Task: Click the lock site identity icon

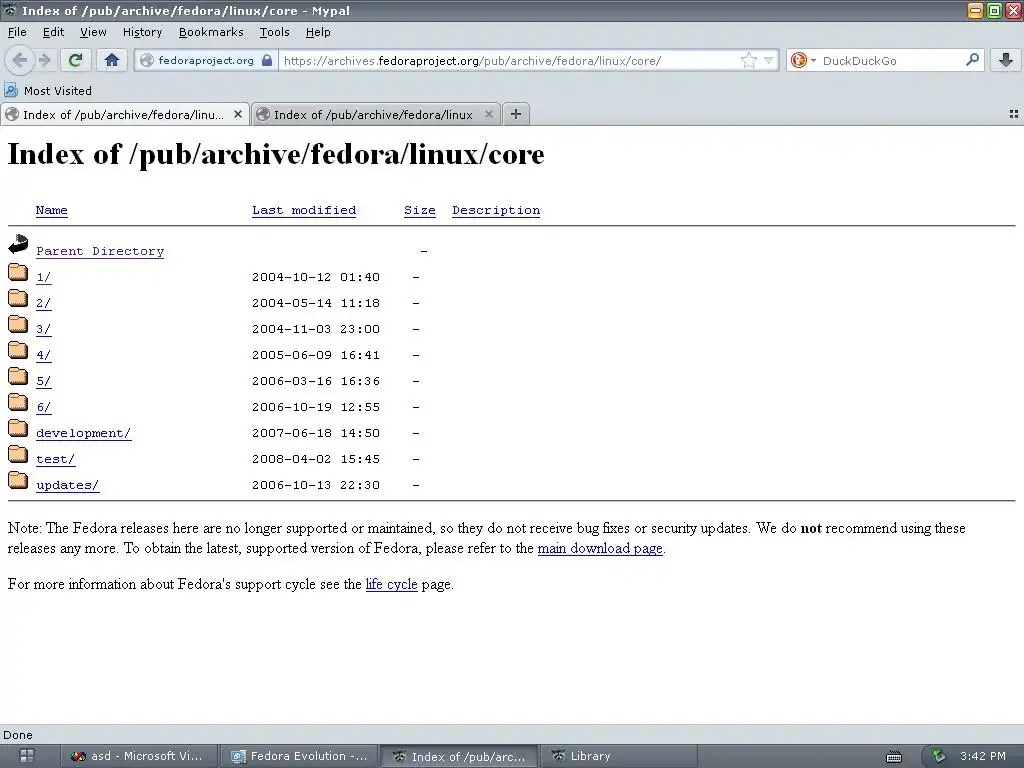Action: 266,61
